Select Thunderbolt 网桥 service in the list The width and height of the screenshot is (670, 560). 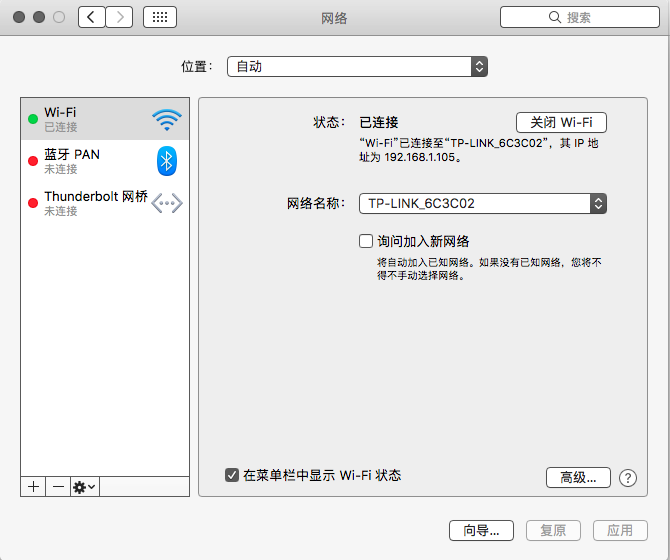pos(105,203)
